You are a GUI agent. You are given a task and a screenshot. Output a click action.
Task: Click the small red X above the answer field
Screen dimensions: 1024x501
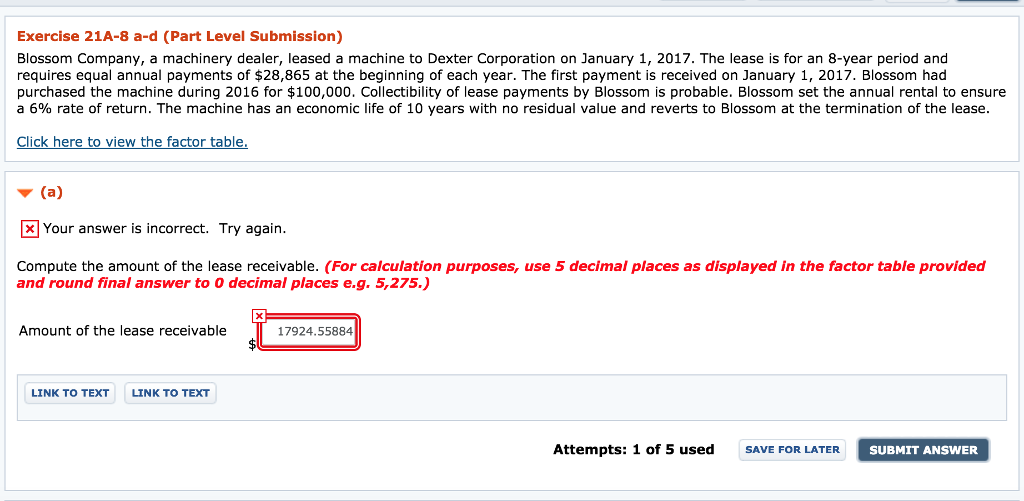click(260, 316)
